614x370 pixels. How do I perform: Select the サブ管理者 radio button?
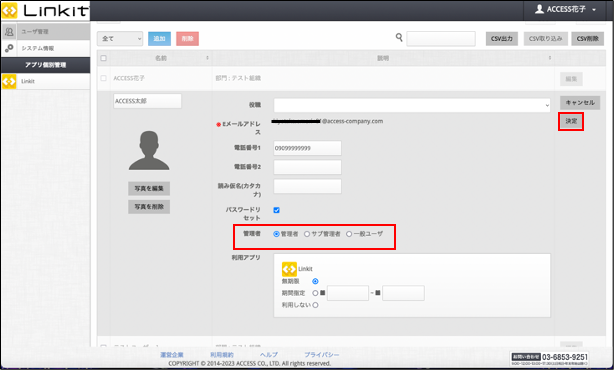pyautogui.click(x=307, y=234)
